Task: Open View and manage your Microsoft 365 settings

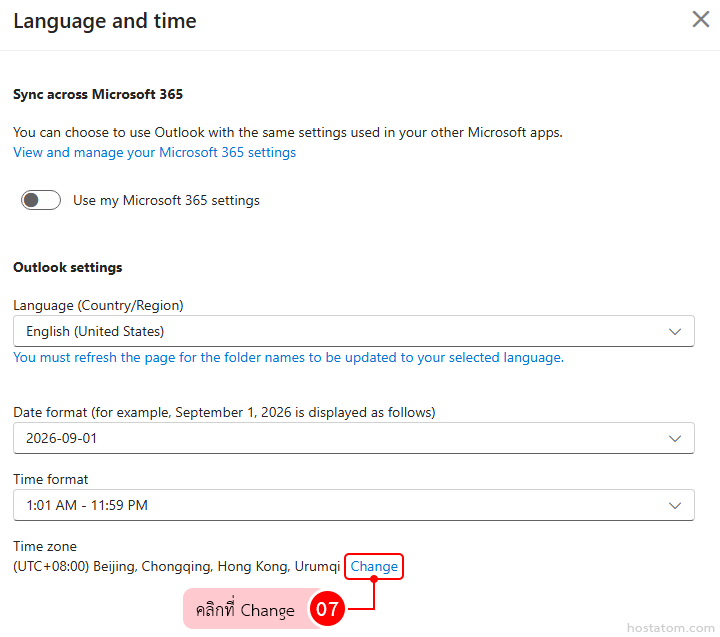Action: coord(154,152)
